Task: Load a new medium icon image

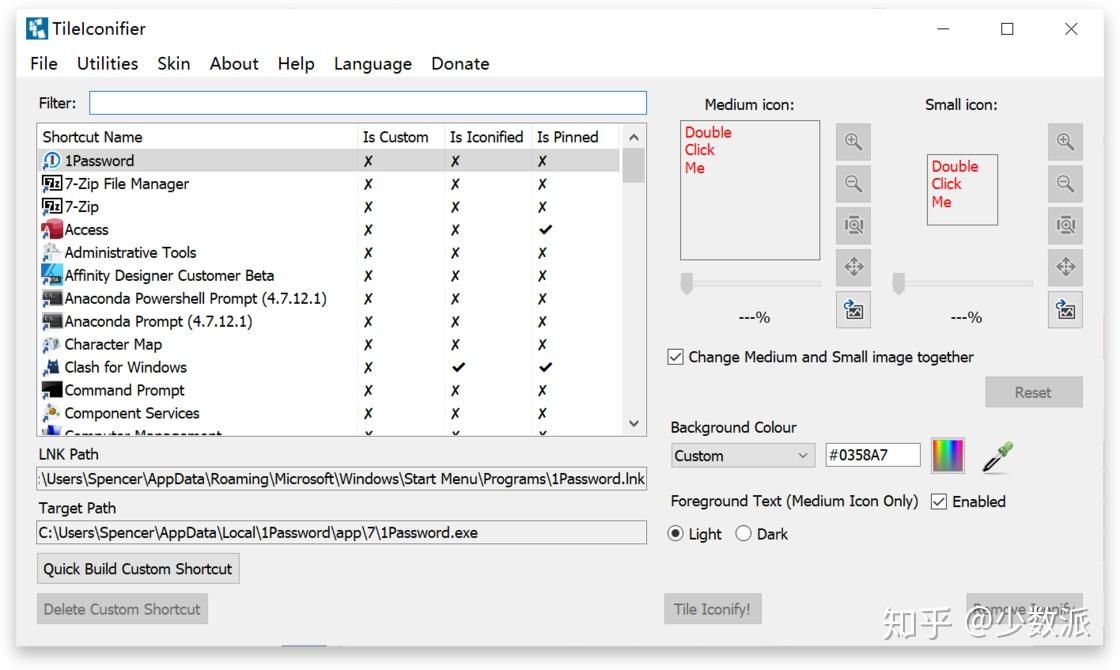Action: (853, 310)
